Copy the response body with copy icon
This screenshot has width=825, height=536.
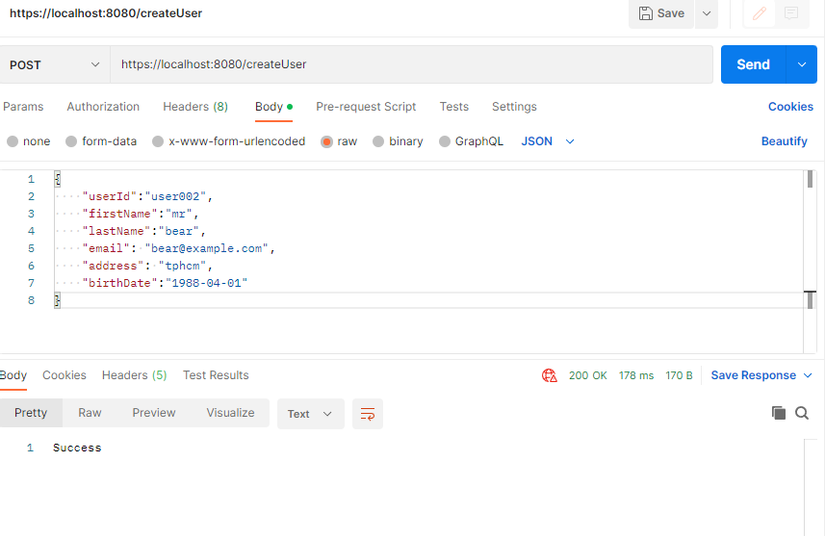[778, 413]
